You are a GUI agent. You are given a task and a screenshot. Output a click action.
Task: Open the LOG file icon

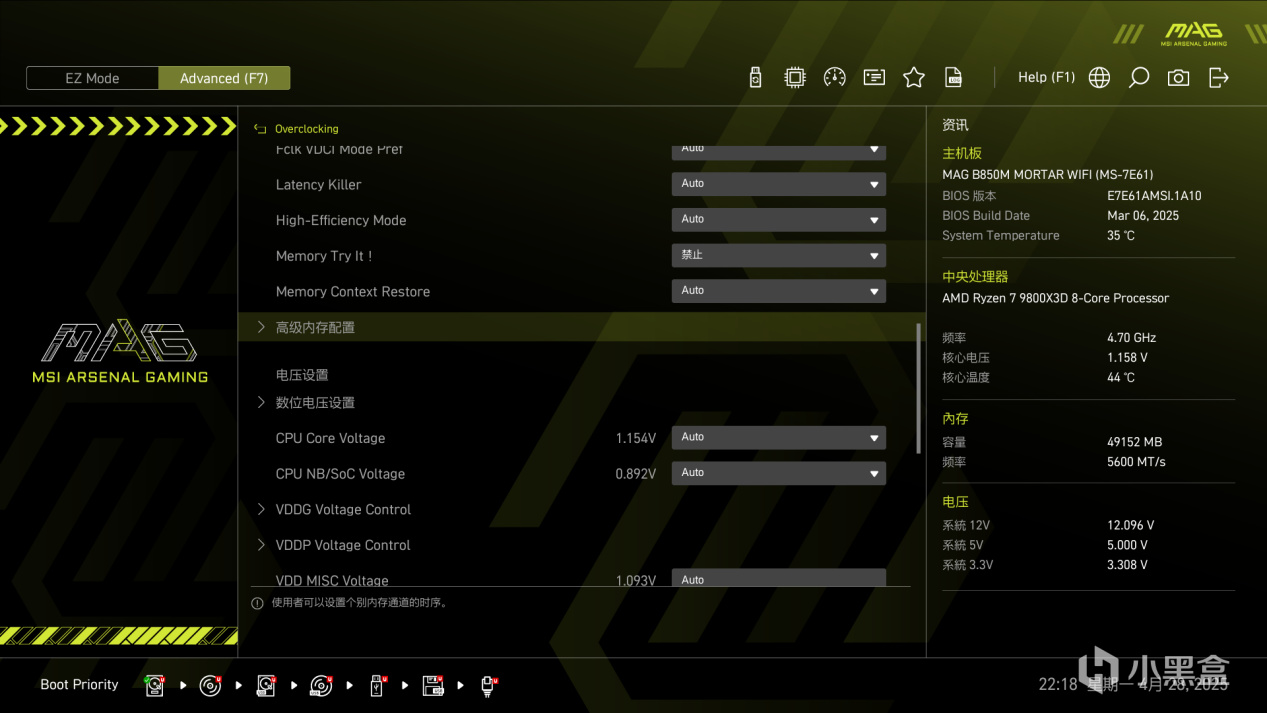(954, 77)
